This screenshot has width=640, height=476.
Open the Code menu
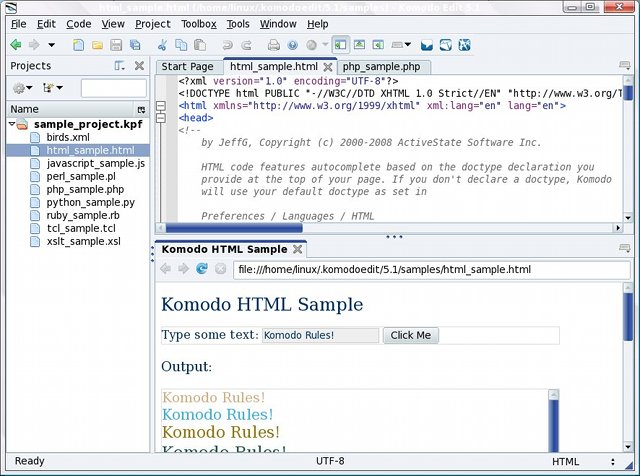pyautogui.click(x=78, y=24)
